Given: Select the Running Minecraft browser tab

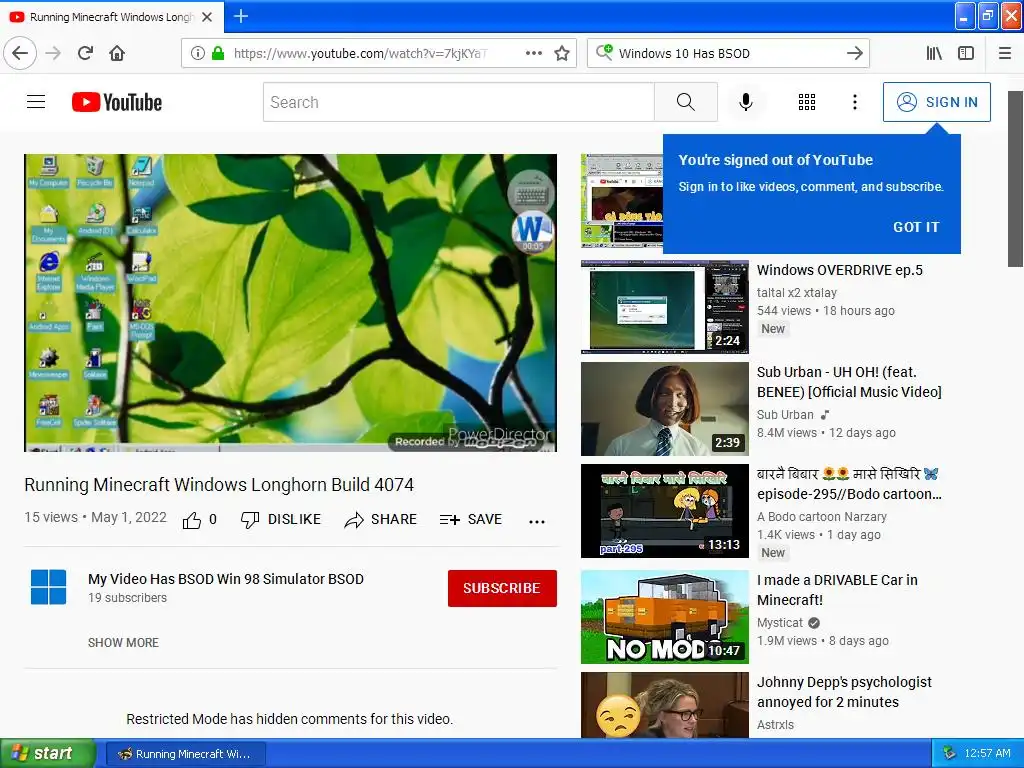Looking at the screenshot, I should click(111, 17).
